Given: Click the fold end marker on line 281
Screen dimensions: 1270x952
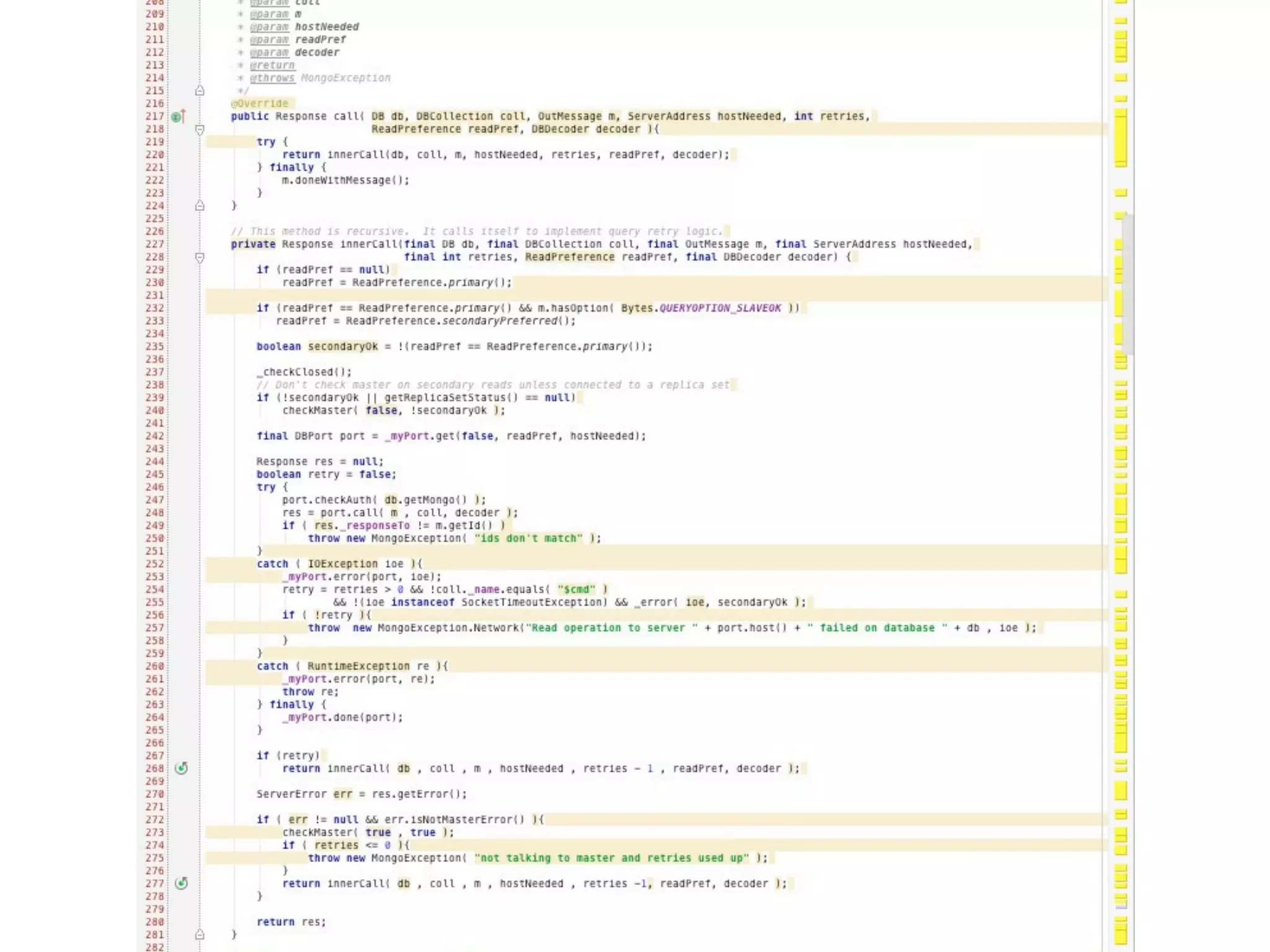Looking at the screenshot, I should tap(200, 935).
